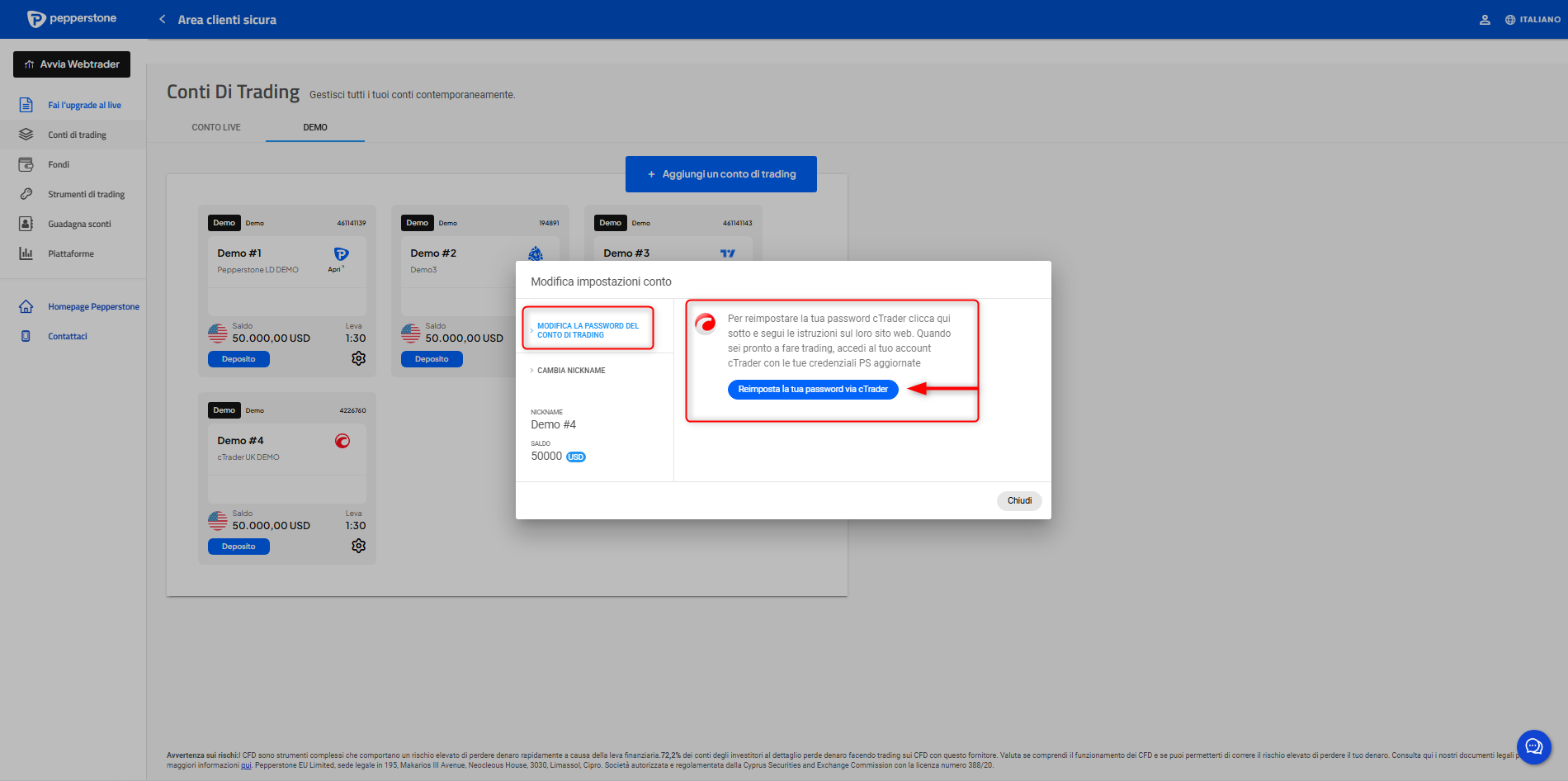Click Deposito on the Demo #4 card
The width and height of the screenshot is (1568, 781).
click(x=239, y=547)
